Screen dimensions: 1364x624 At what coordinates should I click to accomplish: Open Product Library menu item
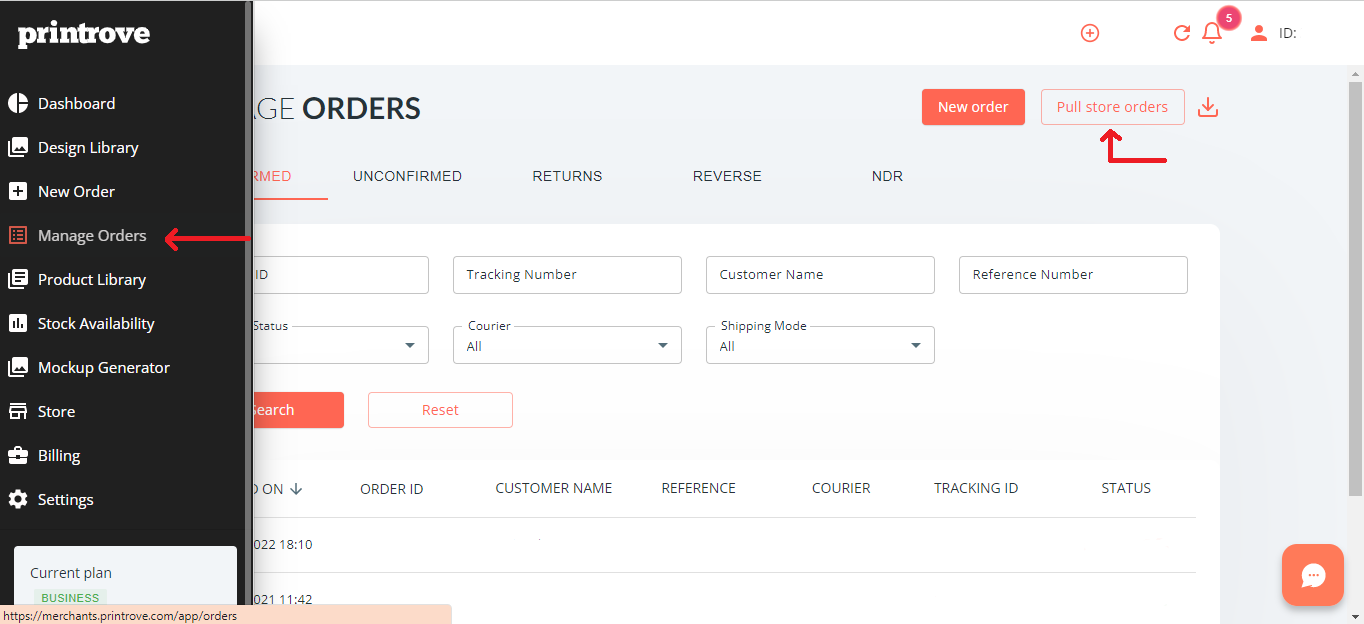[x=92, y=279]
